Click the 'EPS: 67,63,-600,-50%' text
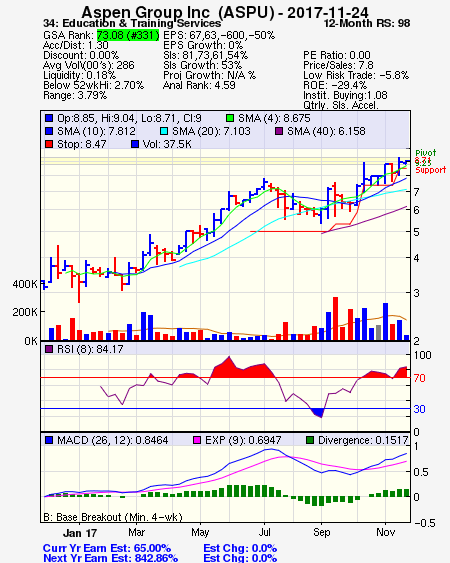The image size is (450, 563). (x=219, y=35)
